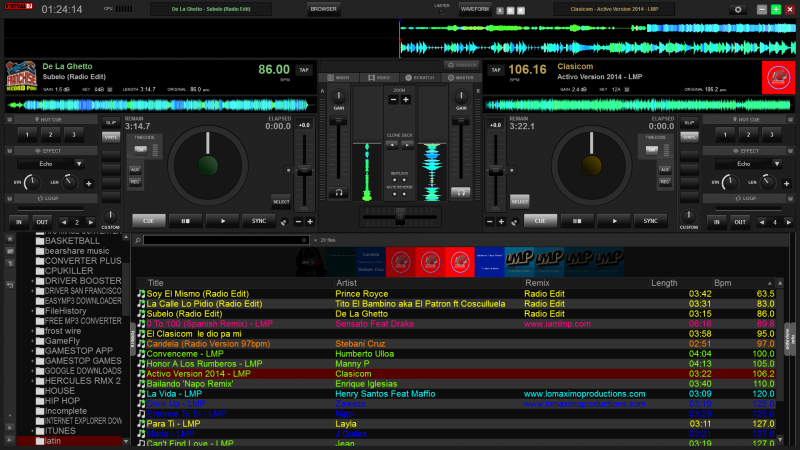The image size is (800, 450).
Task: Click the pitch plus icon on left deck
Action: pyautogui.click(x=310, y=221)
